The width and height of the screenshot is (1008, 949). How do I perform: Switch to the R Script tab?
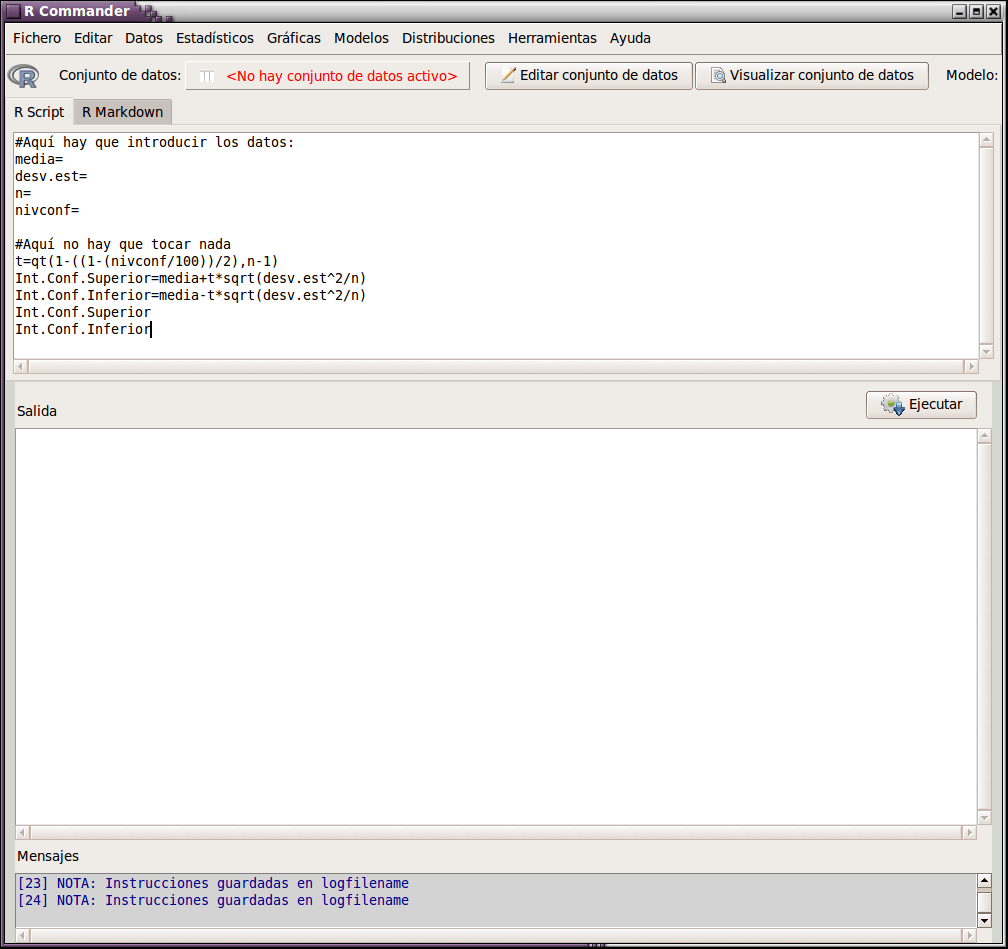(x=39, y=112)
